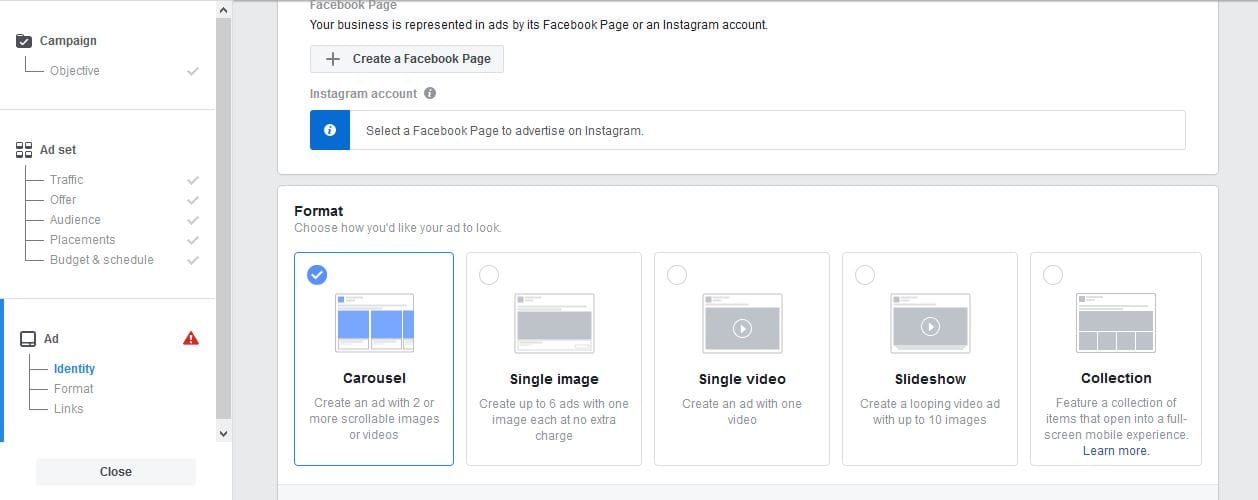Jump to the Format subsection in sidebar
The width and height of the screenshot is (1258, 500).
73,389
